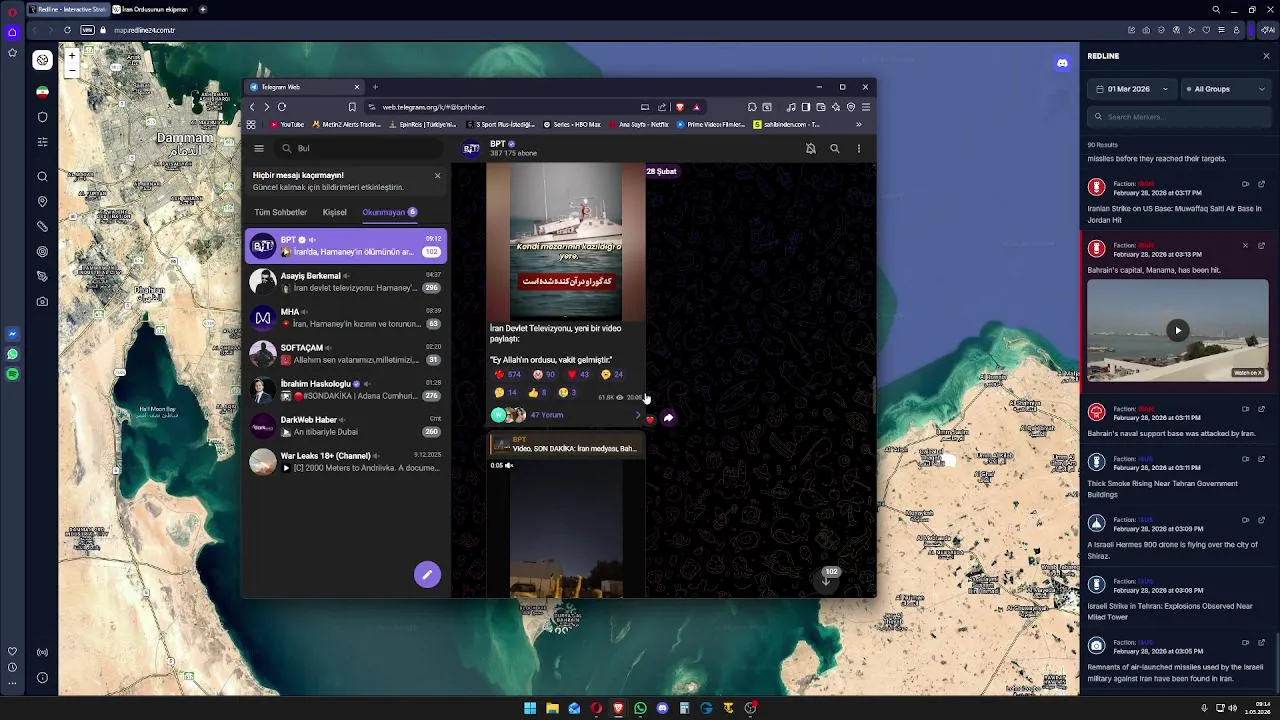Open the Redline globe logo button

(x=42, y=60)
